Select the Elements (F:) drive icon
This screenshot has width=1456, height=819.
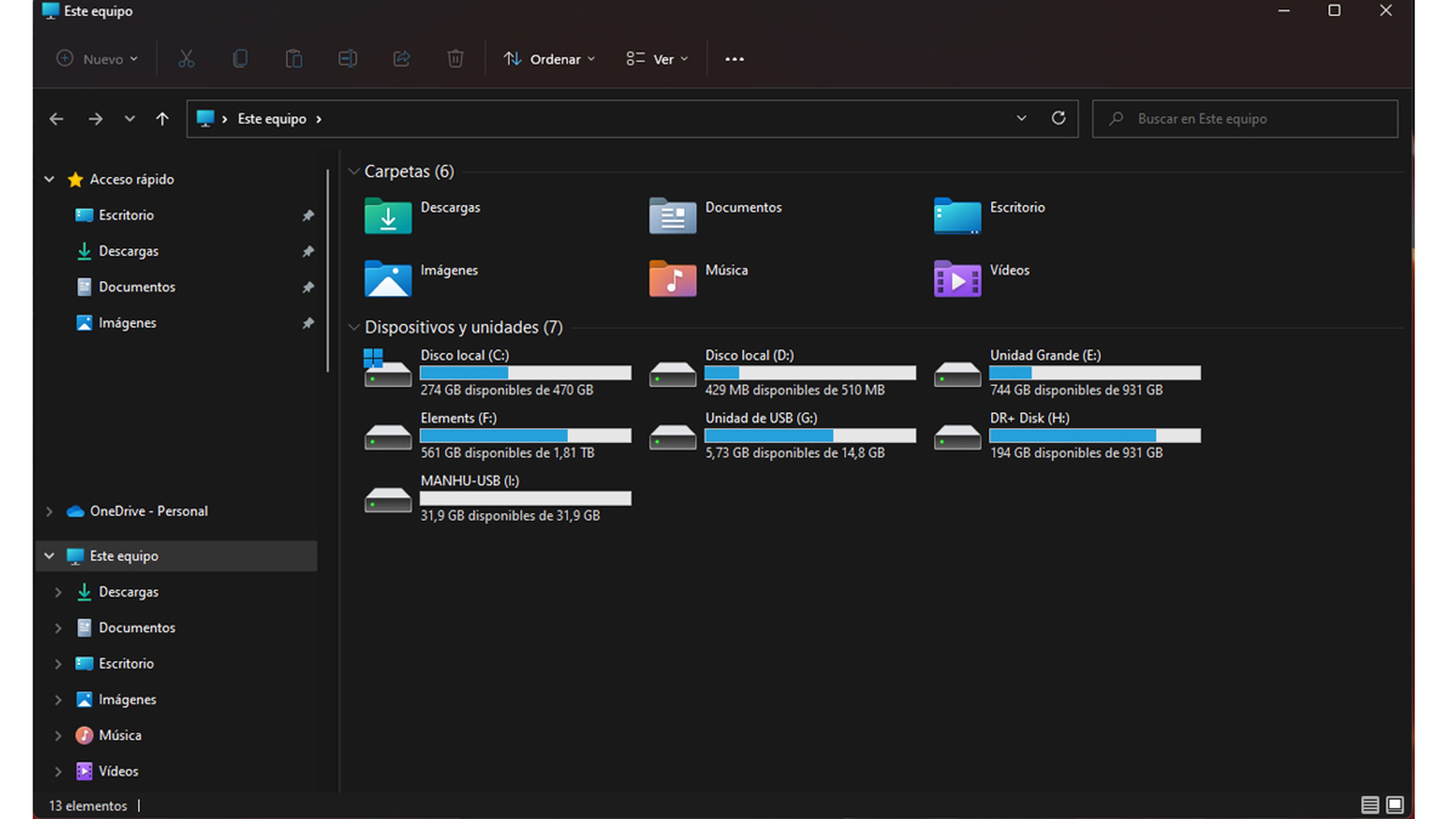(x=388, y=437)
